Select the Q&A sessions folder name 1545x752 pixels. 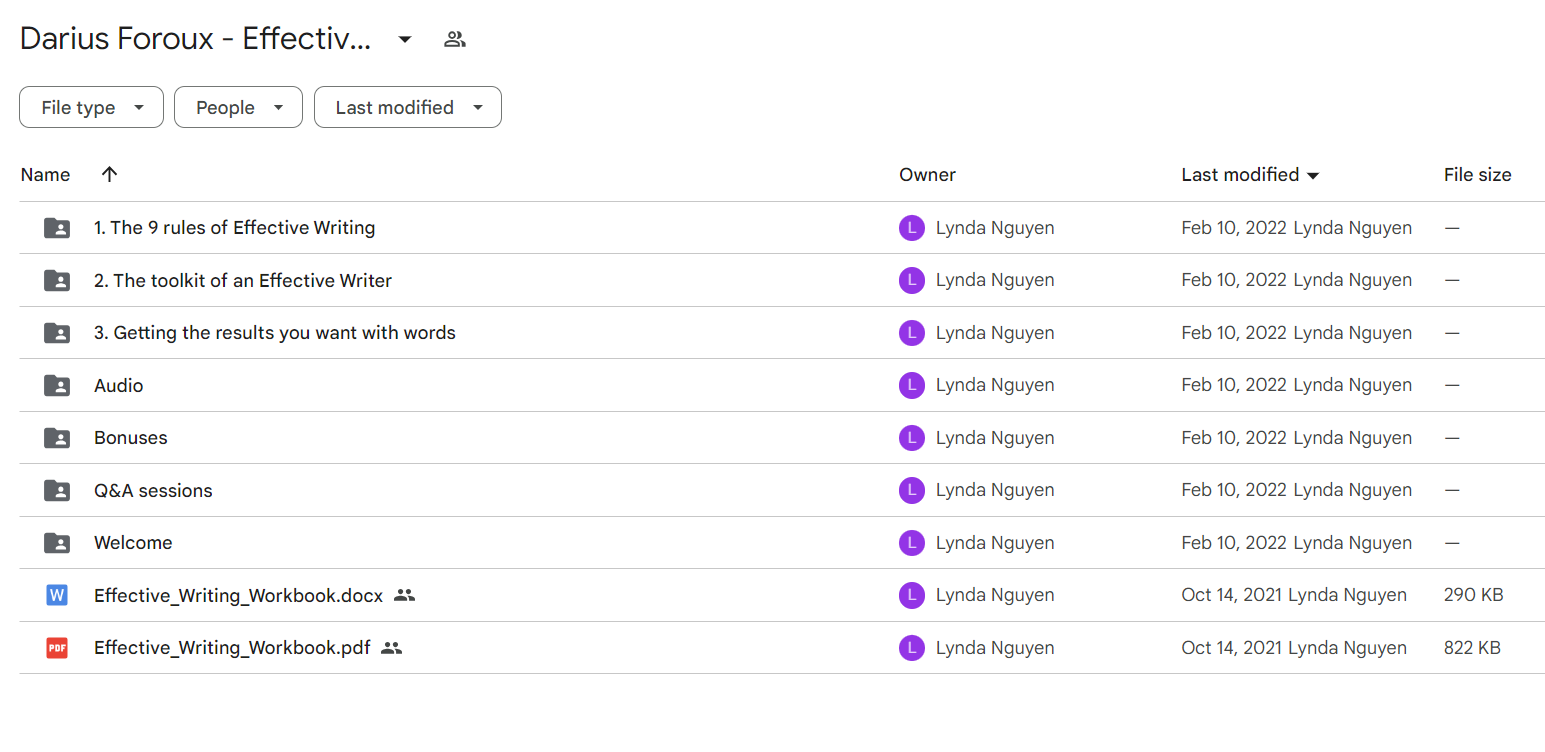pyautogui.click(x=153, y=490)
